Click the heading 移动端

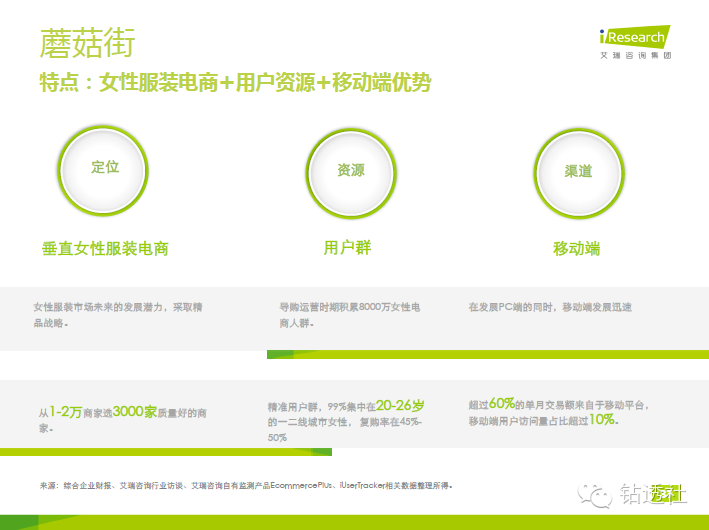pos(577,249)
